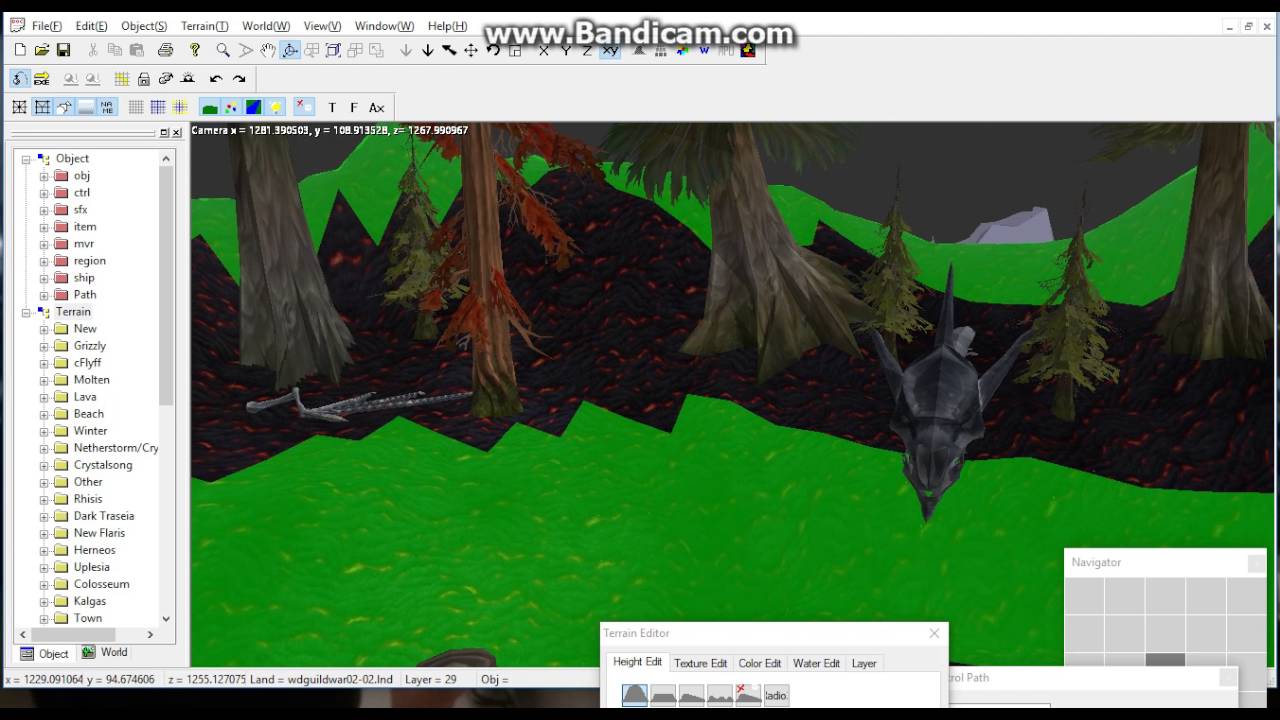Expand the obj folder in tree
The image size is (1280, 720).
(44, 176)
